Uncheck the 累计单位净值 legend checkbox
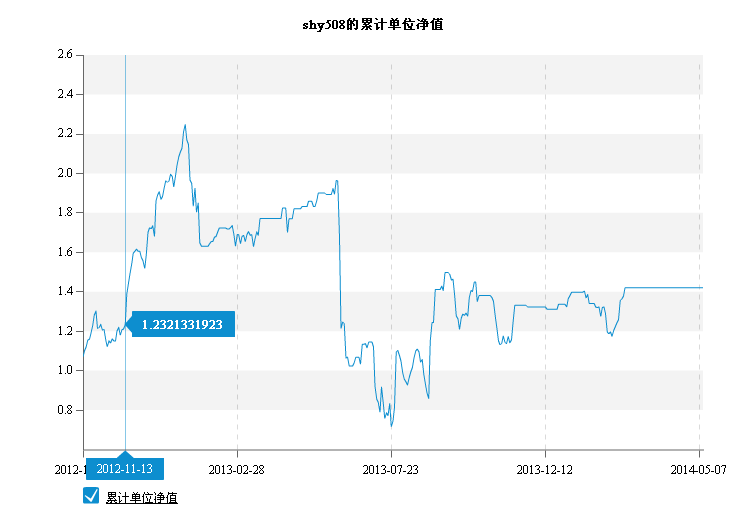The image size is (741, 520). coord(91,496)
